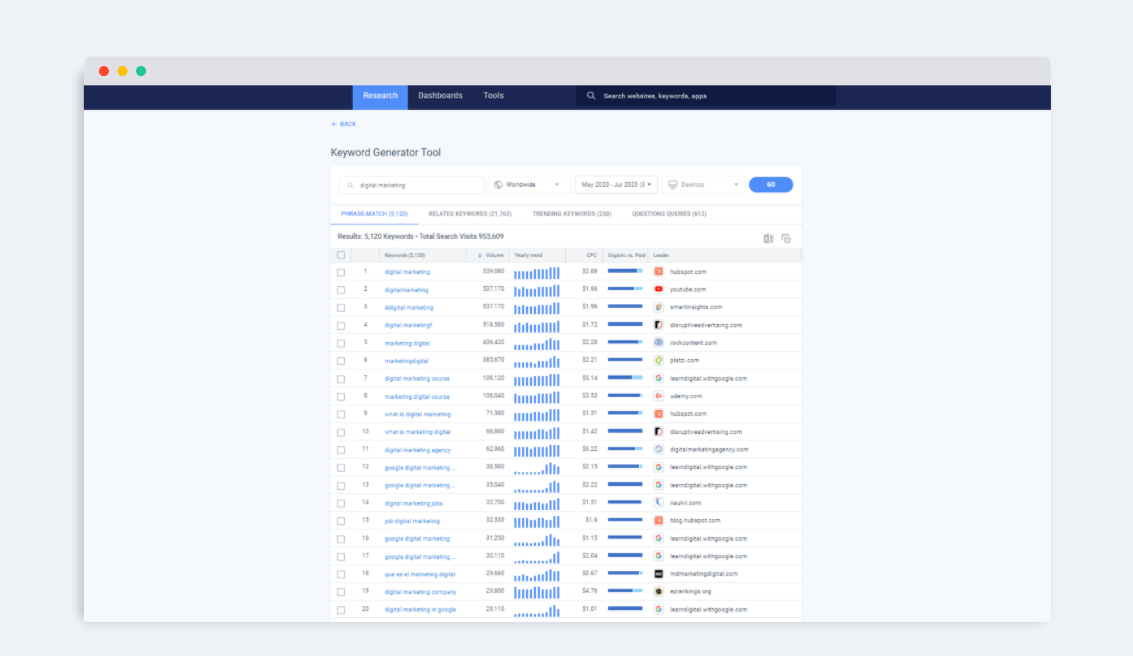Select the checkbox for row 11 digital marketing agency
Image resolution: width=1133 pixels, height=656 pixels.
coord(341,450)
